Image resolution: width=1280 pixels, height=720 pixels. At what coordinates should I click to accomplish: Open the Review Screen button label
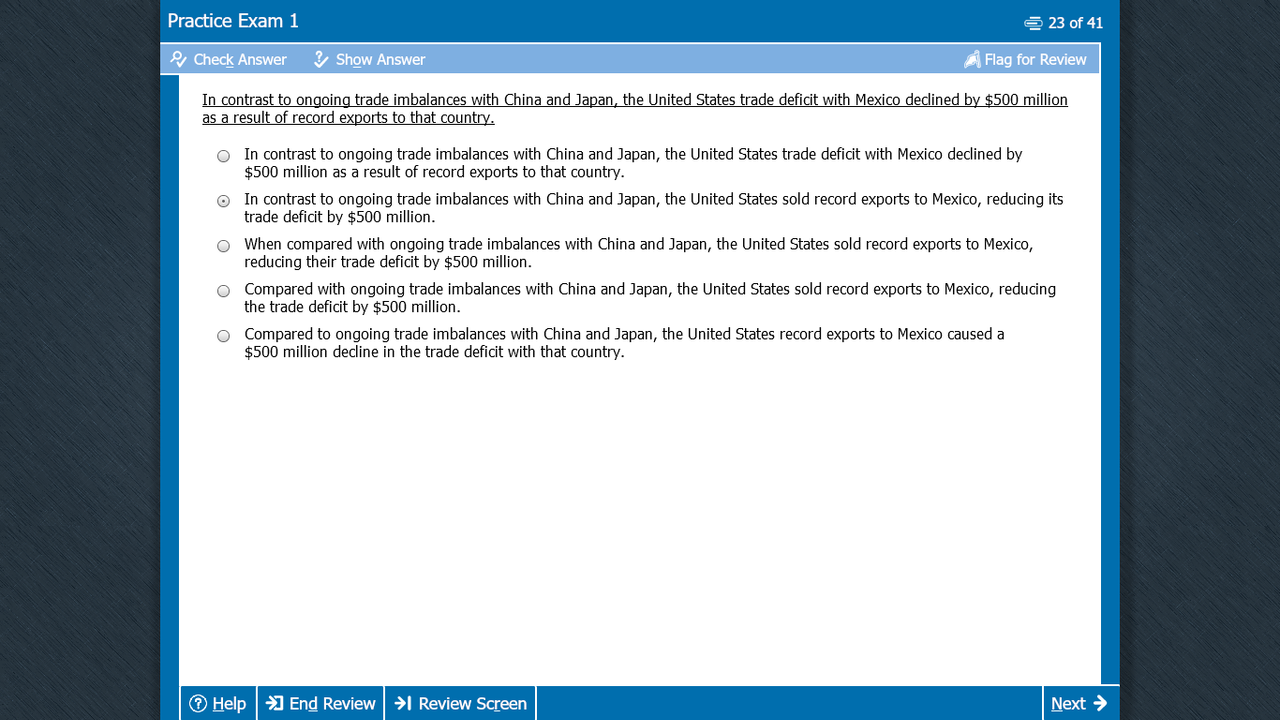click(x=472, y=704)
